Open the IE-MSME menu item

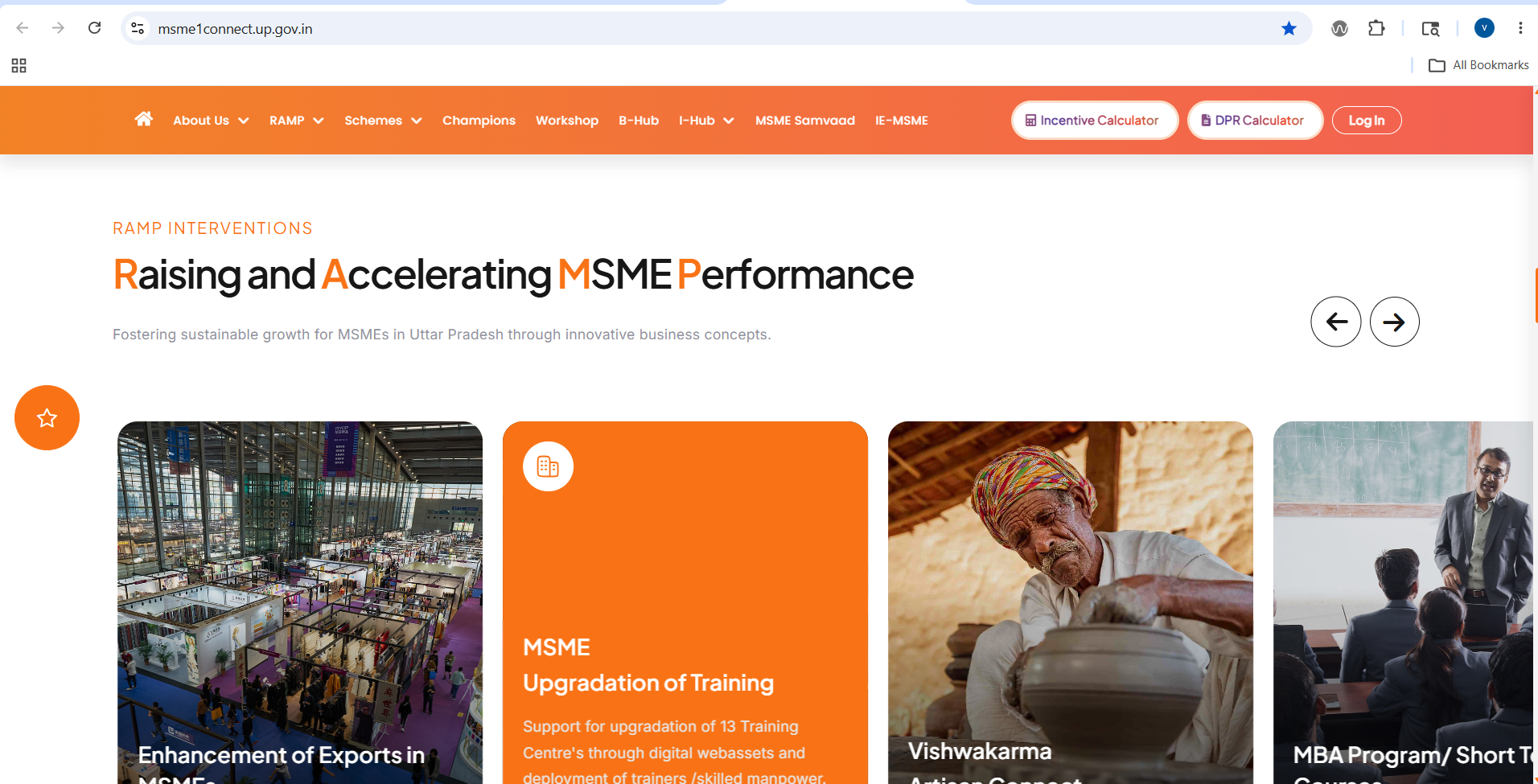coord(902,121)
